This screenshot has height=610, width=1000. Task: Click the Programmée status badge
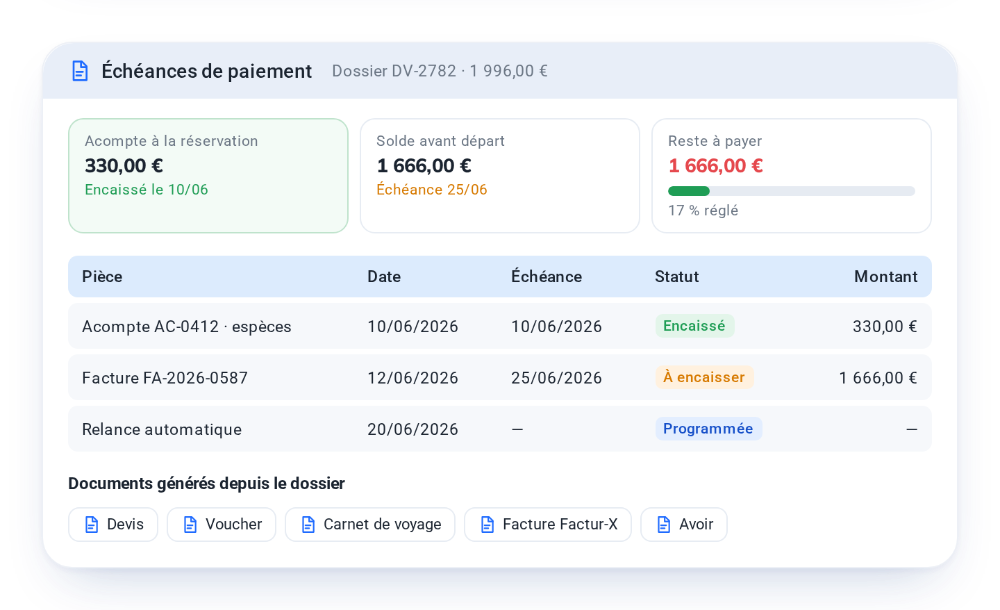709,429
